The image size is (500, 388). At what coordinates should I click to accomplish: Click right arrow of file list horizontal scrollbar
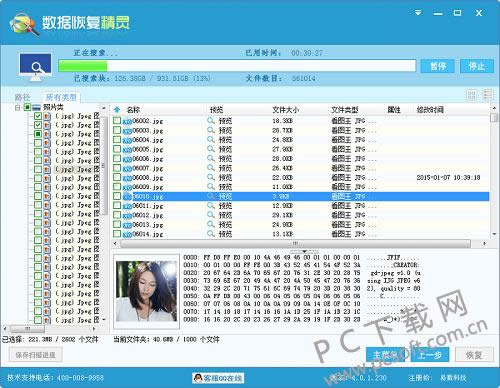[484, 244]
